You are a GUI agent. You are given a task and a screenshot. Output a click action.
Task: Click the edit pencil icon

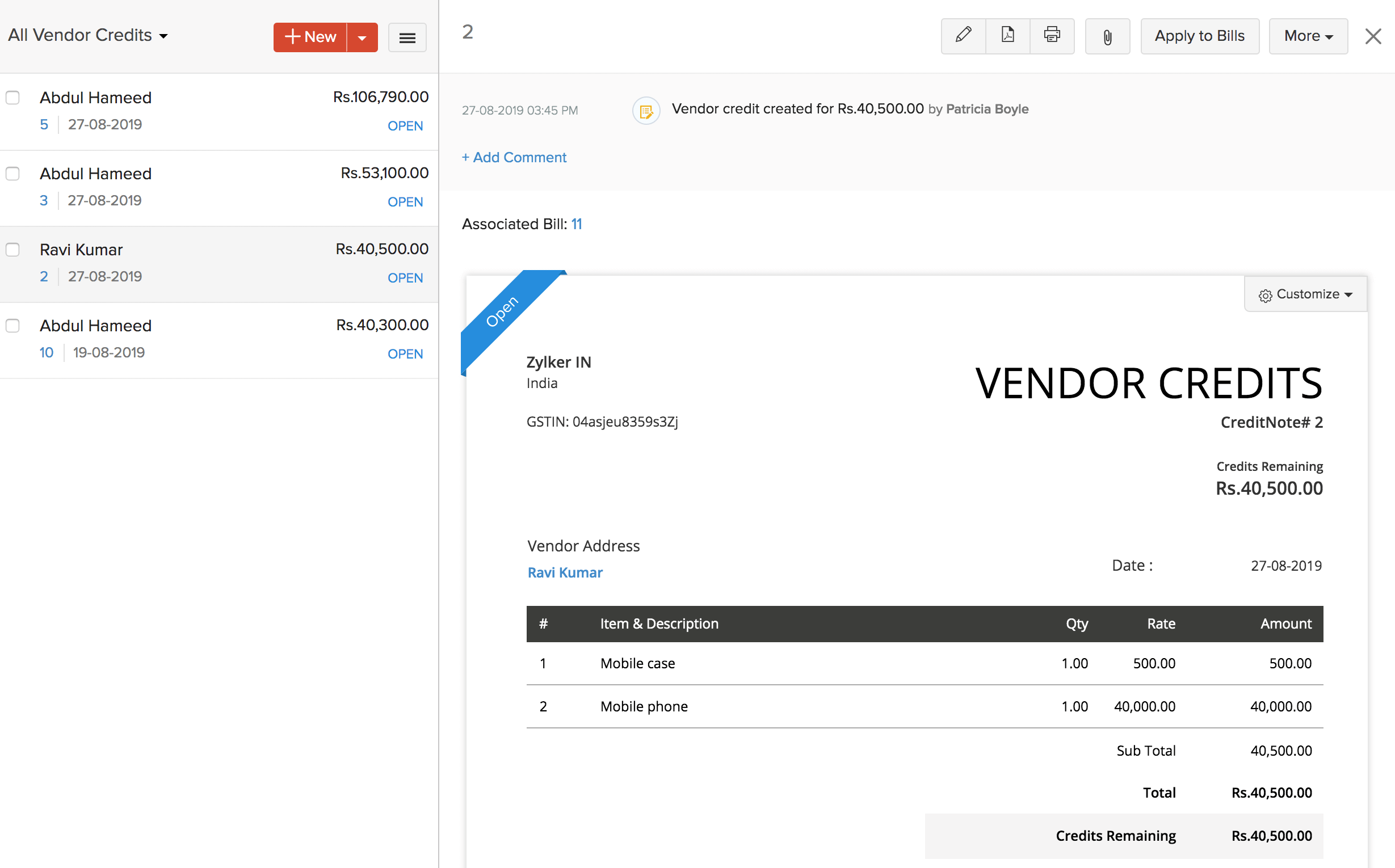(x=962, y=35)
